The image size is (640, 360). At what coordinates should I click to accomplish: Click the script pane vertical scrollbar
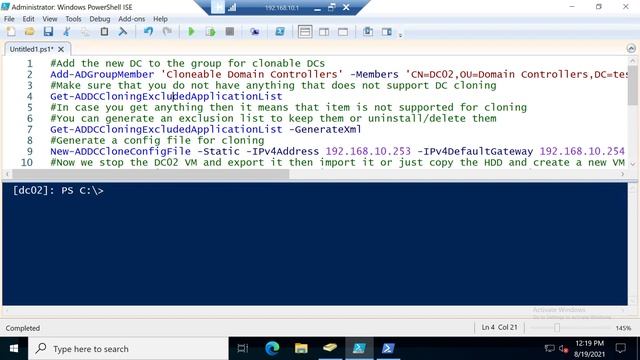632,85
